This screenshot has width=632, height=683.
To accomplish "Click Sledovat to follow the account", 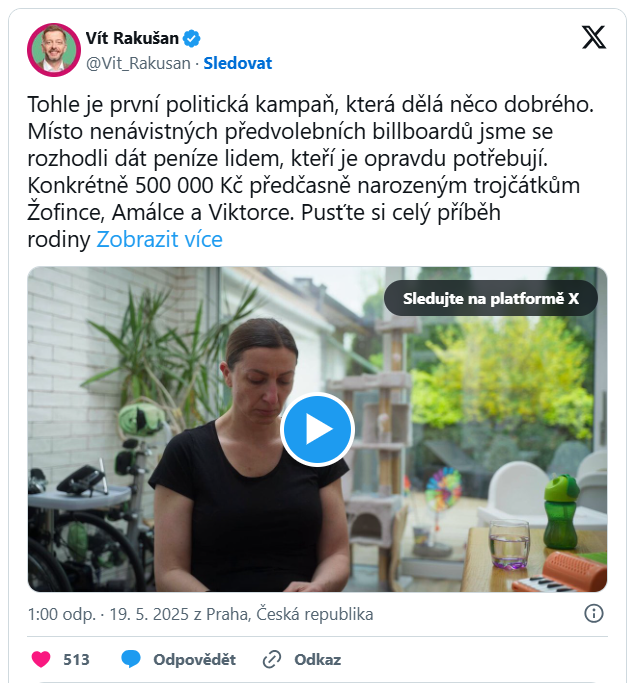I will [238, 64].
